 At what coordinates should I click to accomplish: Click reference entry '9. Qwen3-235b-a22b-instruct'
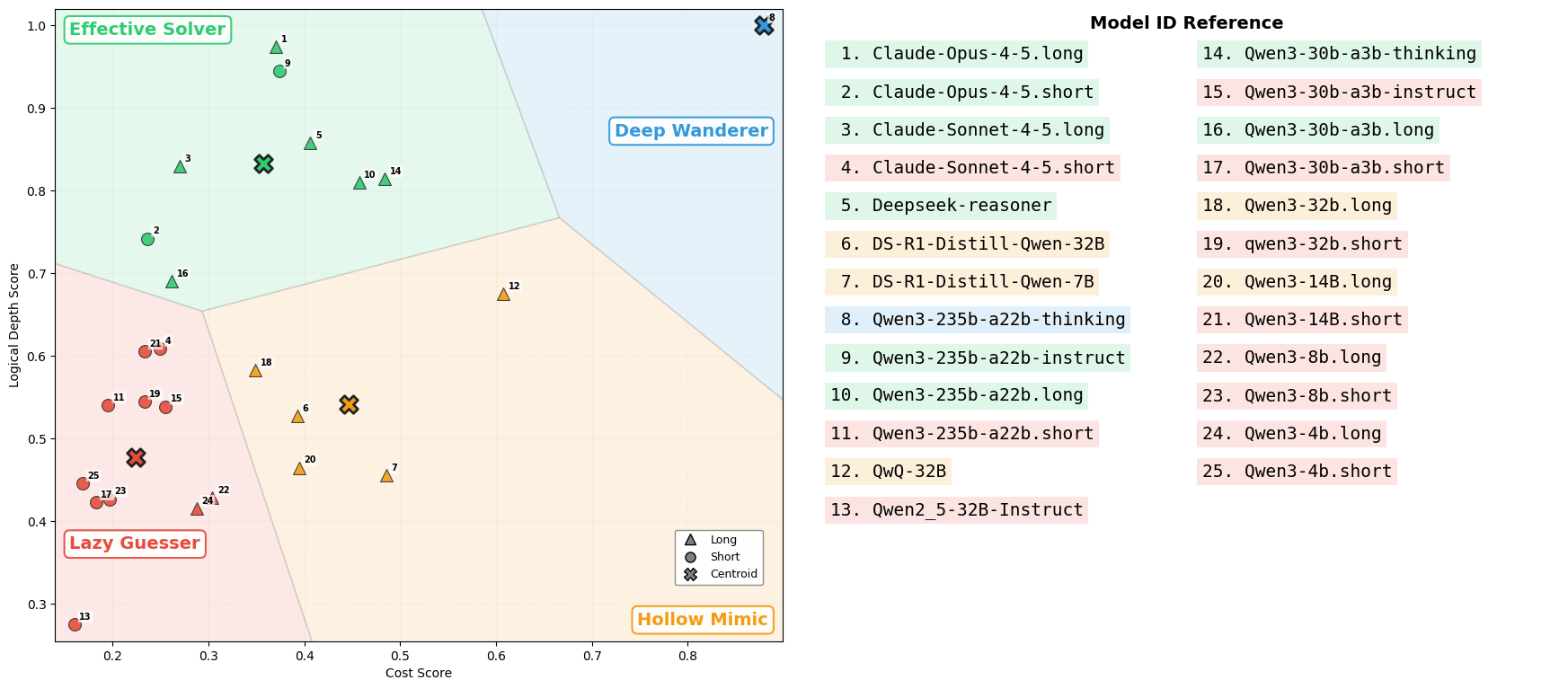978,358
